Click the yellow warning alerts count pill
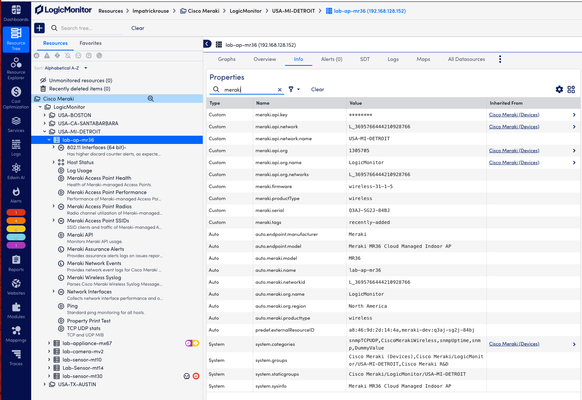The image size is (582, 400). (16, 229)
